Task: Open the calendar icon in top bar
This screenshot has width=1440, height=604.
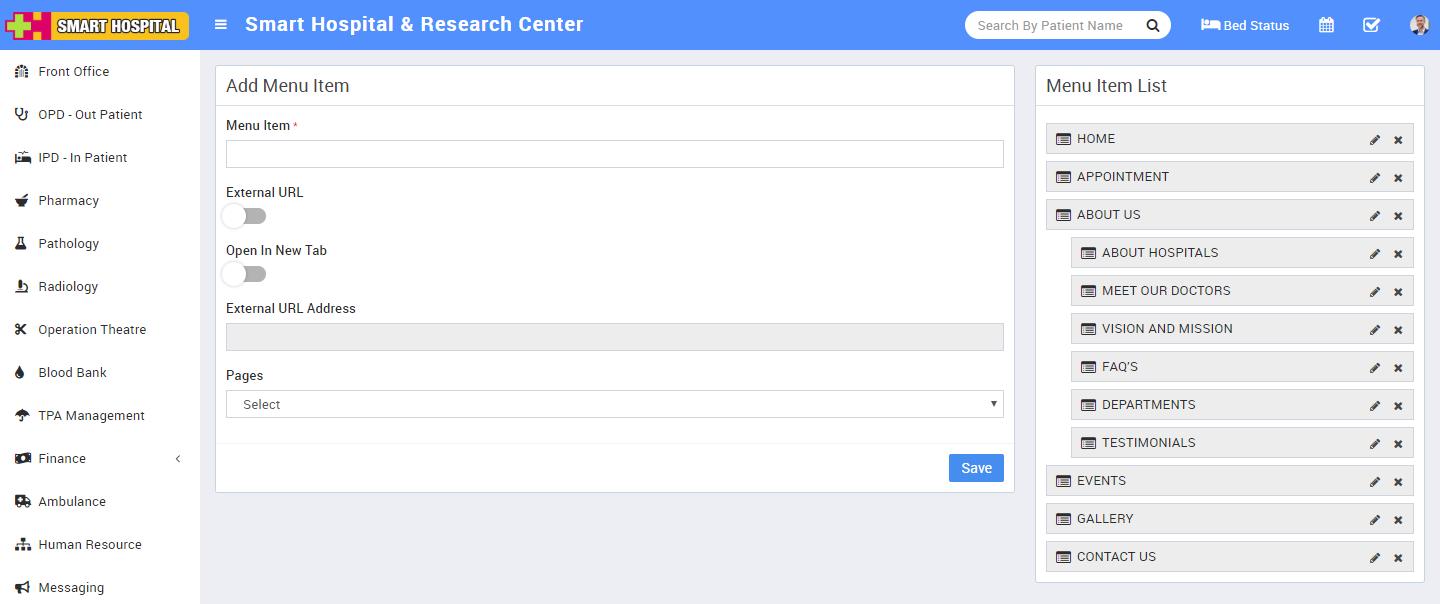Action: 1326,25
